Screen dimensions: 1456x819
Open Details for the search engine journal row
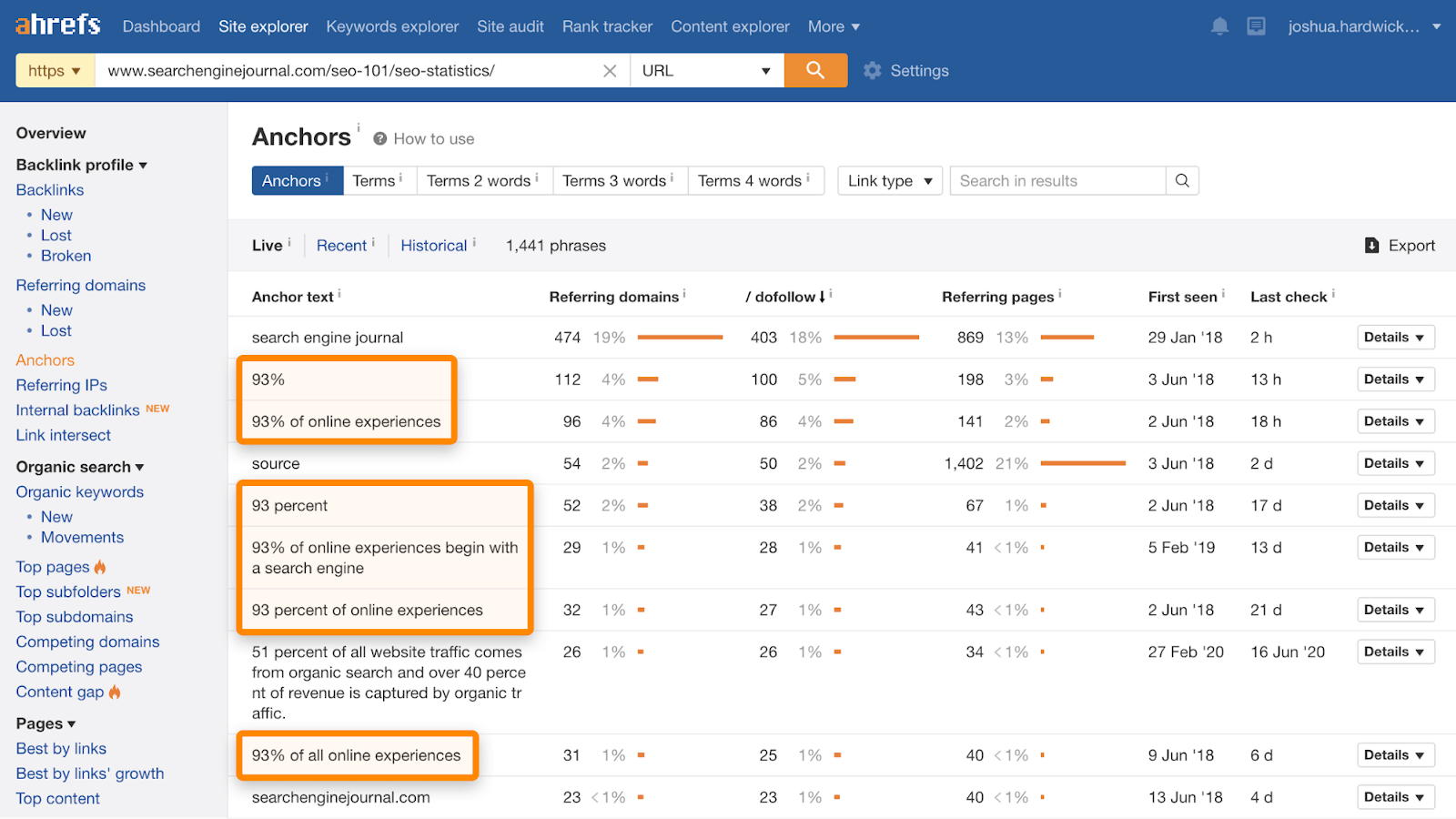click(1395, 337)
